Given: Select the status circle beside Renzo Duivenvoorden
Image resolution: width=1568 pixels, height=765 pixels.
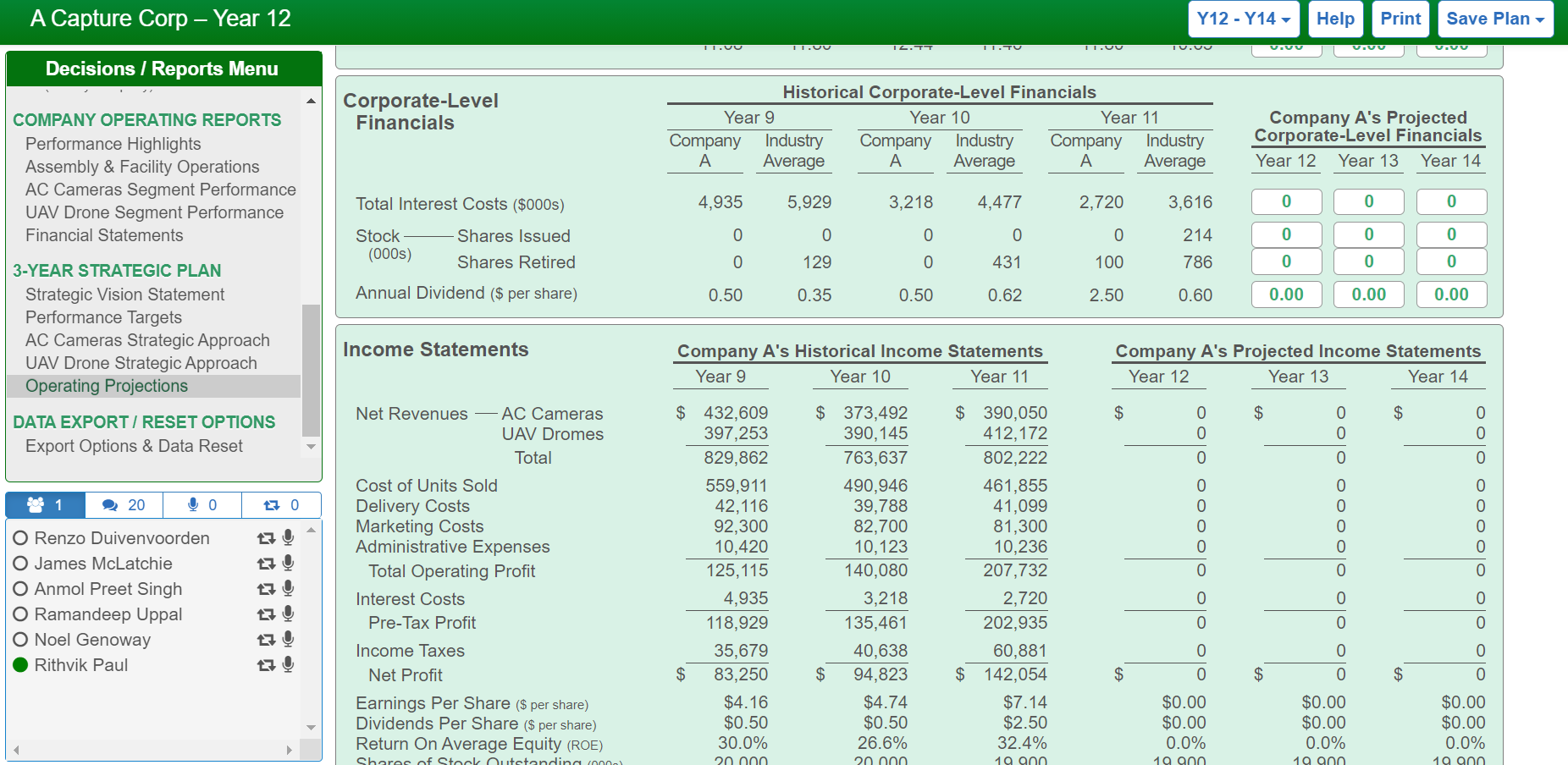Looking at the screenshot, I should 19,537.
